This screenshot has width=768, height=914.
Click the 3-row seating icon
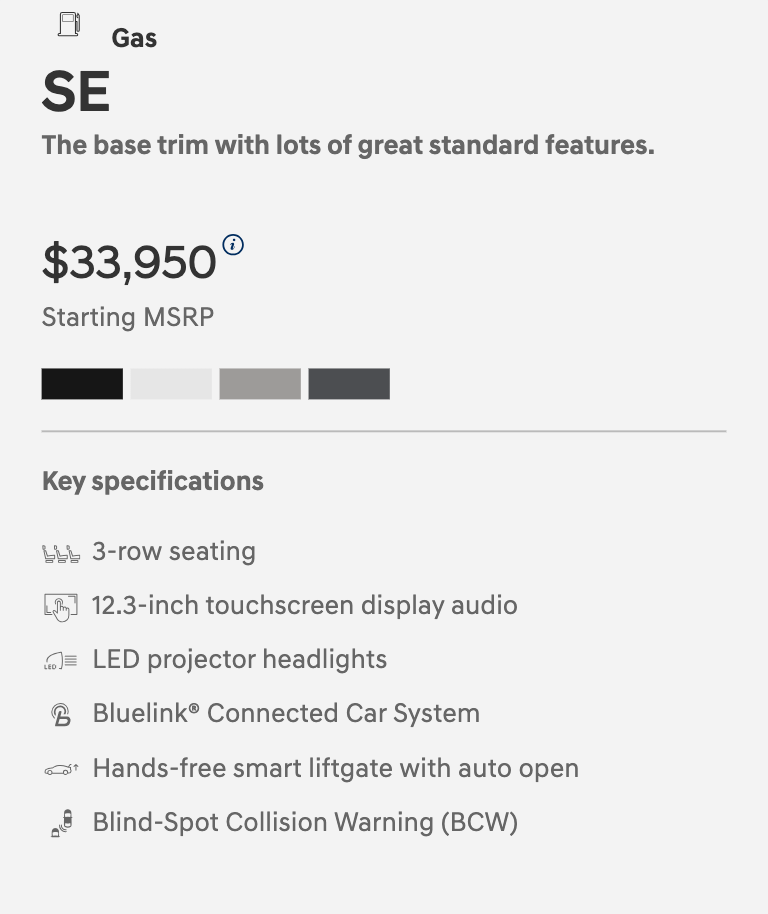click(60, 553)
